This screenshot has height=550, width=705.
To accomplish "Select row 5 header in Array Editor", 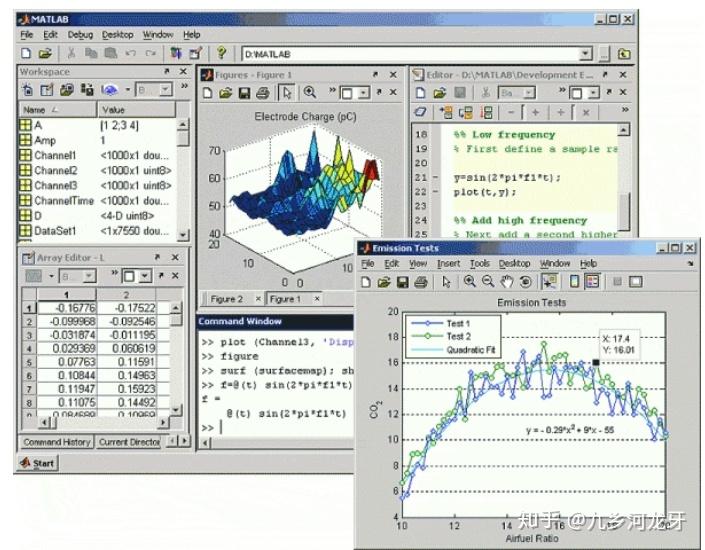I will point(29,362).
